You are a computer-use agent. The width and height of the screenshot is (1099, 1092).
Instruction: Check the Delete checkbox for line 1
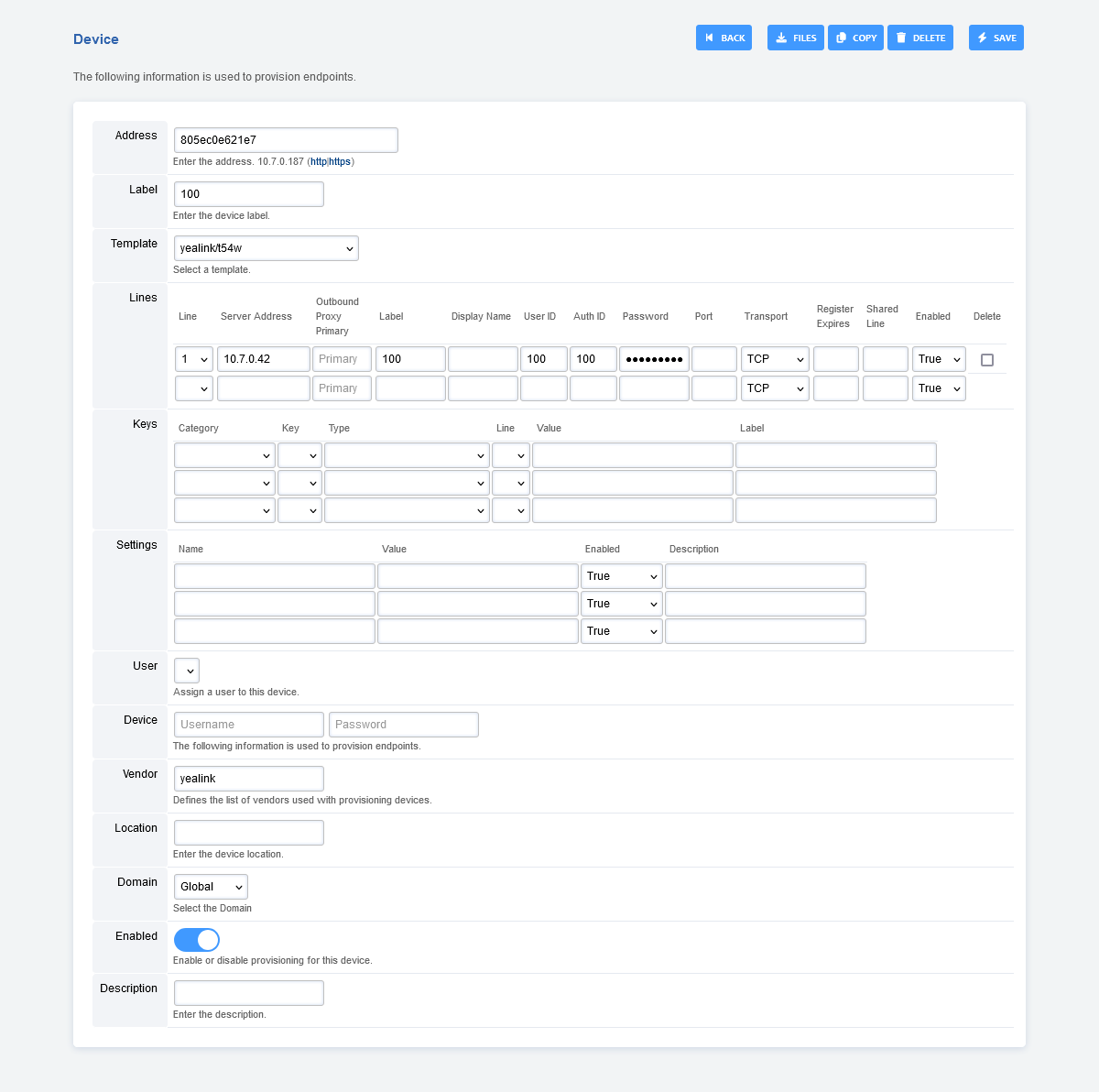click(987, 360)
